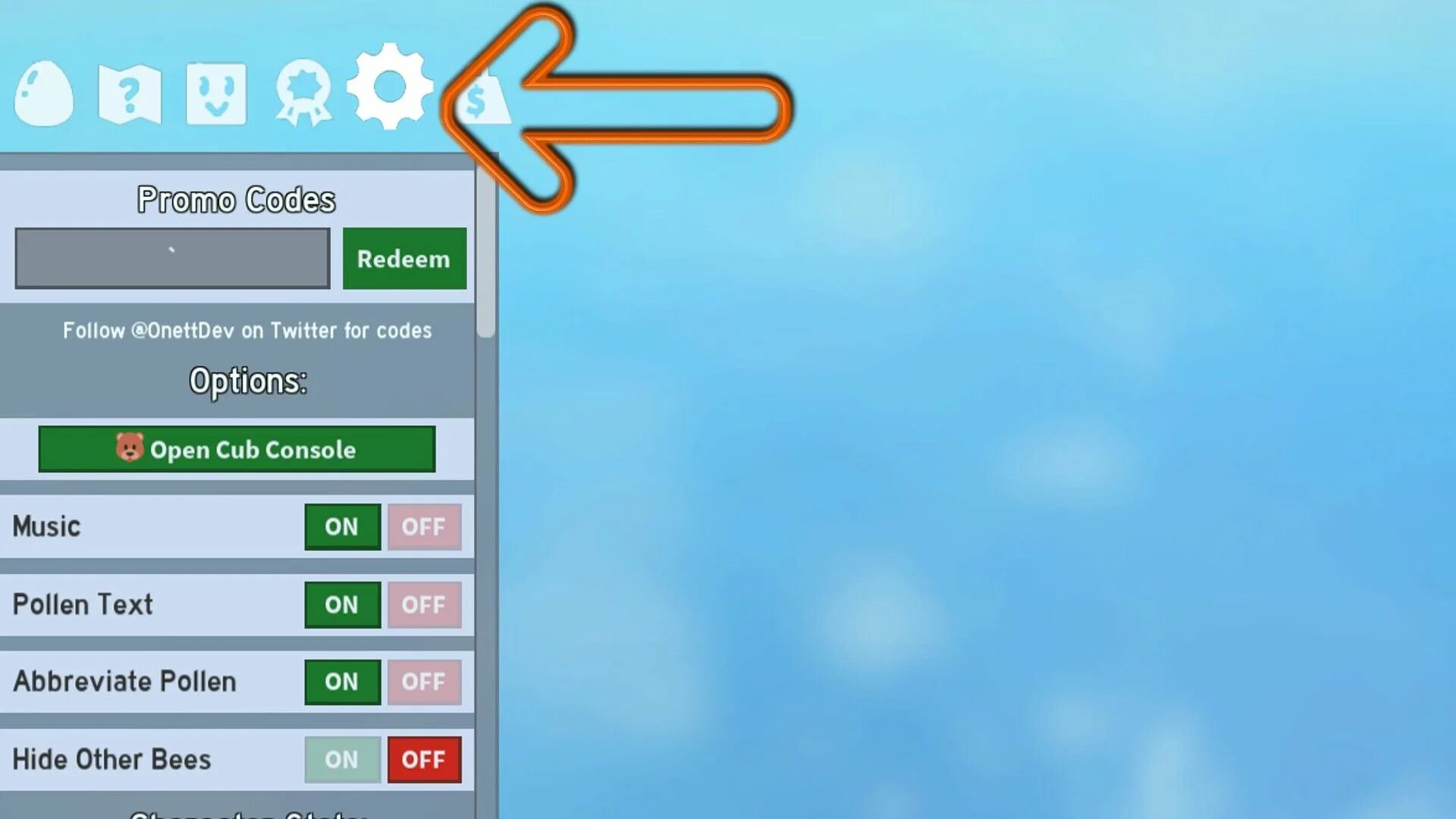Toggle Music to OFF

coord(423,527)
